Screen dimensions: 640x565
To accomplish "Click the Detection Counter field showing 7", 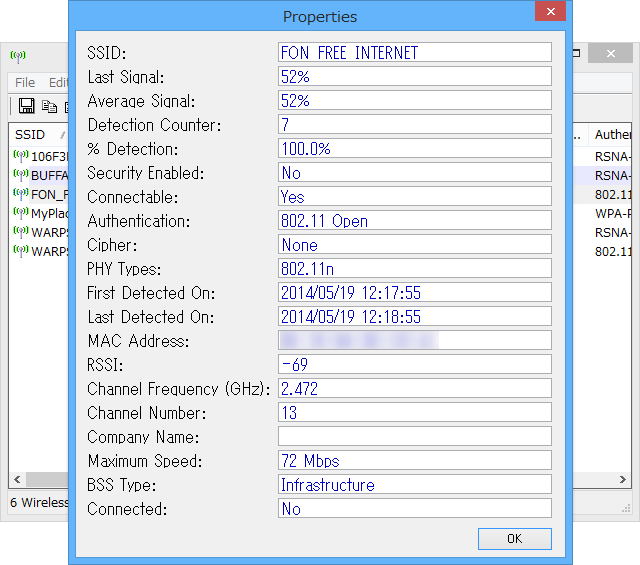I will tap(415, 125).
